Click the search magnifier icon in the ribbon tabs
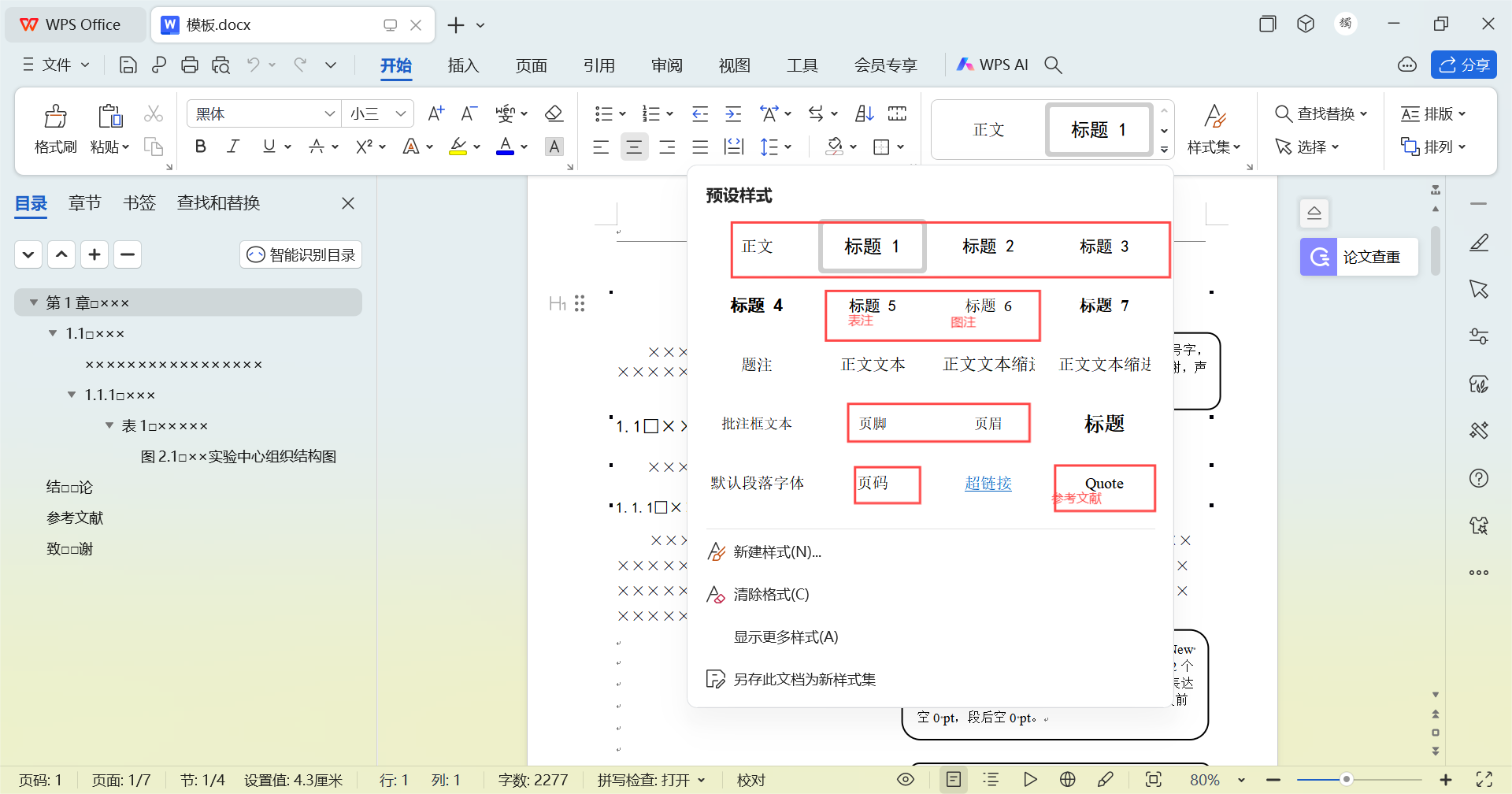1512x794 pixels. point(1053,65)
